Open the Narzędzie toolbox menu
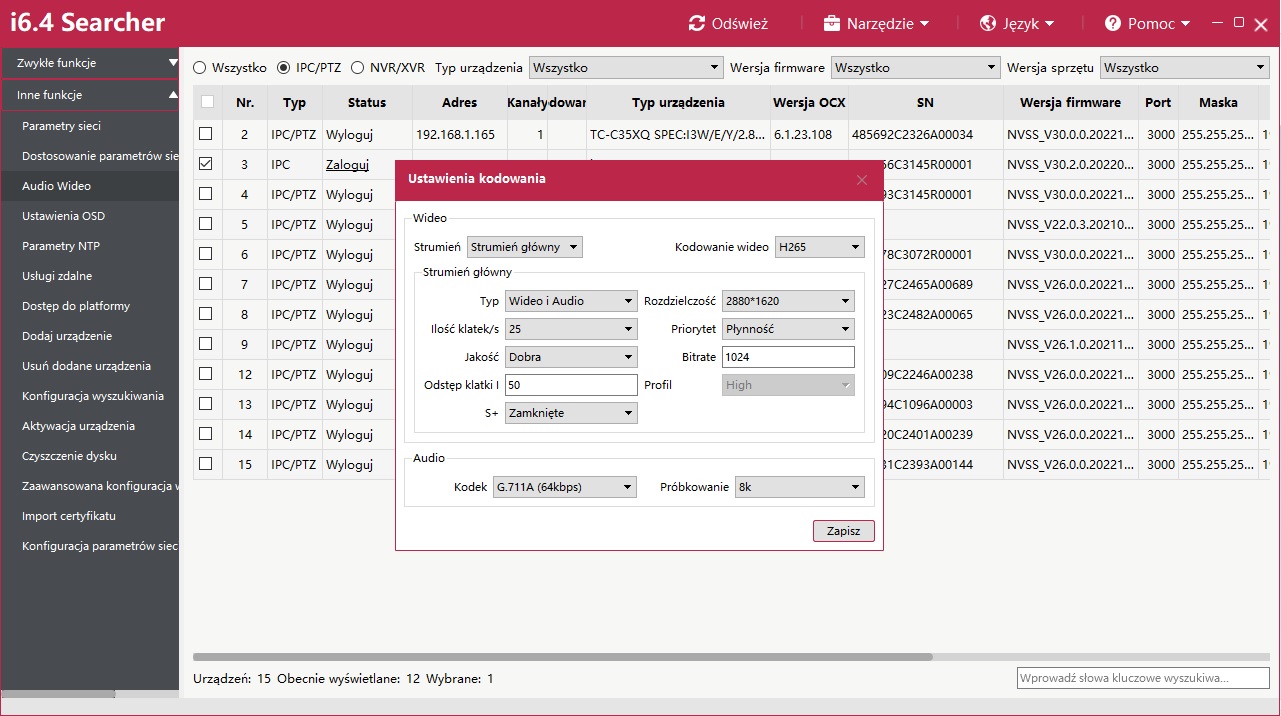Image resolution: width=1281 pixels, height=716 pixels. coord(875,23)
